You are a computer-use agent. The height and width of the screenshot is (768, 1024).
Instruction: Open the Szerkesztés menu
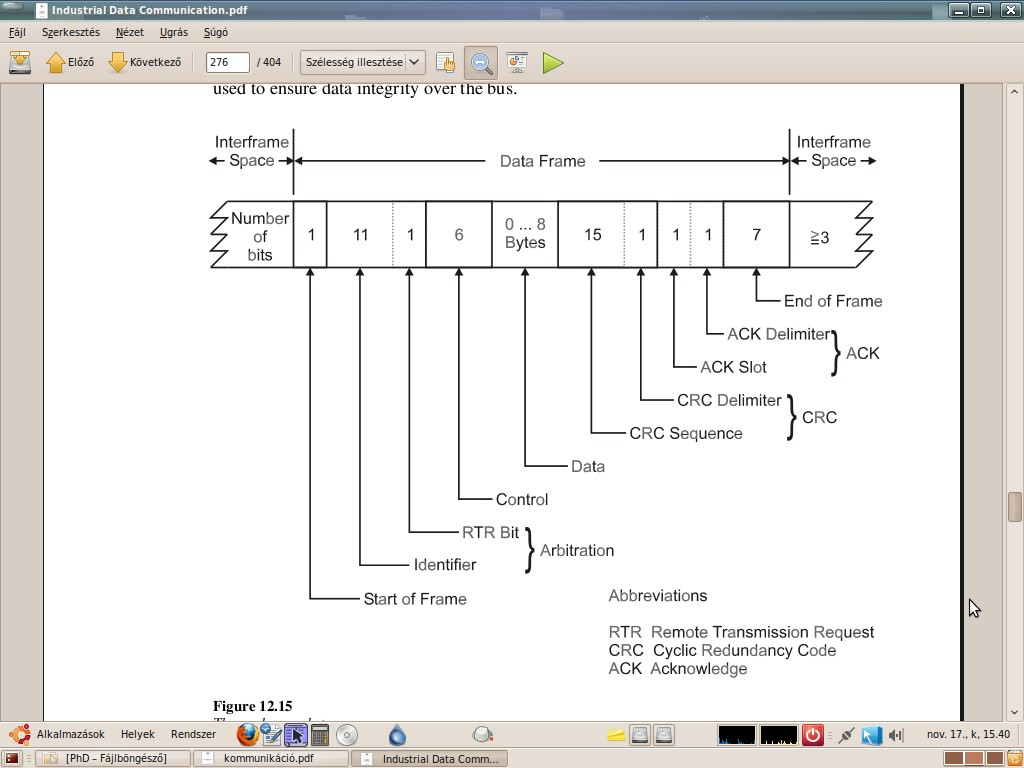tap(71, 32)
